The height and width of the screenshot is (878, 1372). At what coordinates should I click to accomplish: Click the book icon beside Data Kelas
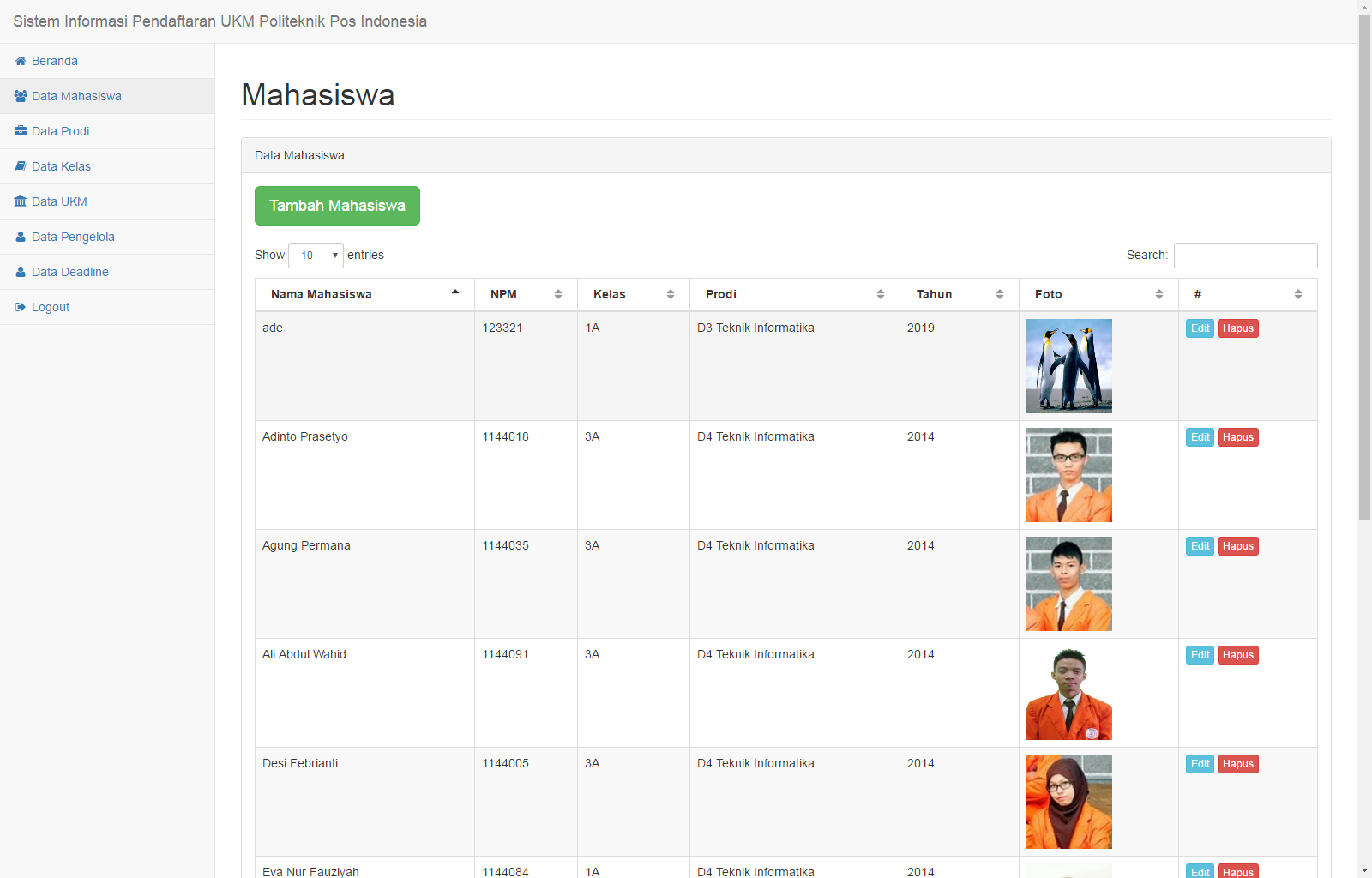(21, 166)
